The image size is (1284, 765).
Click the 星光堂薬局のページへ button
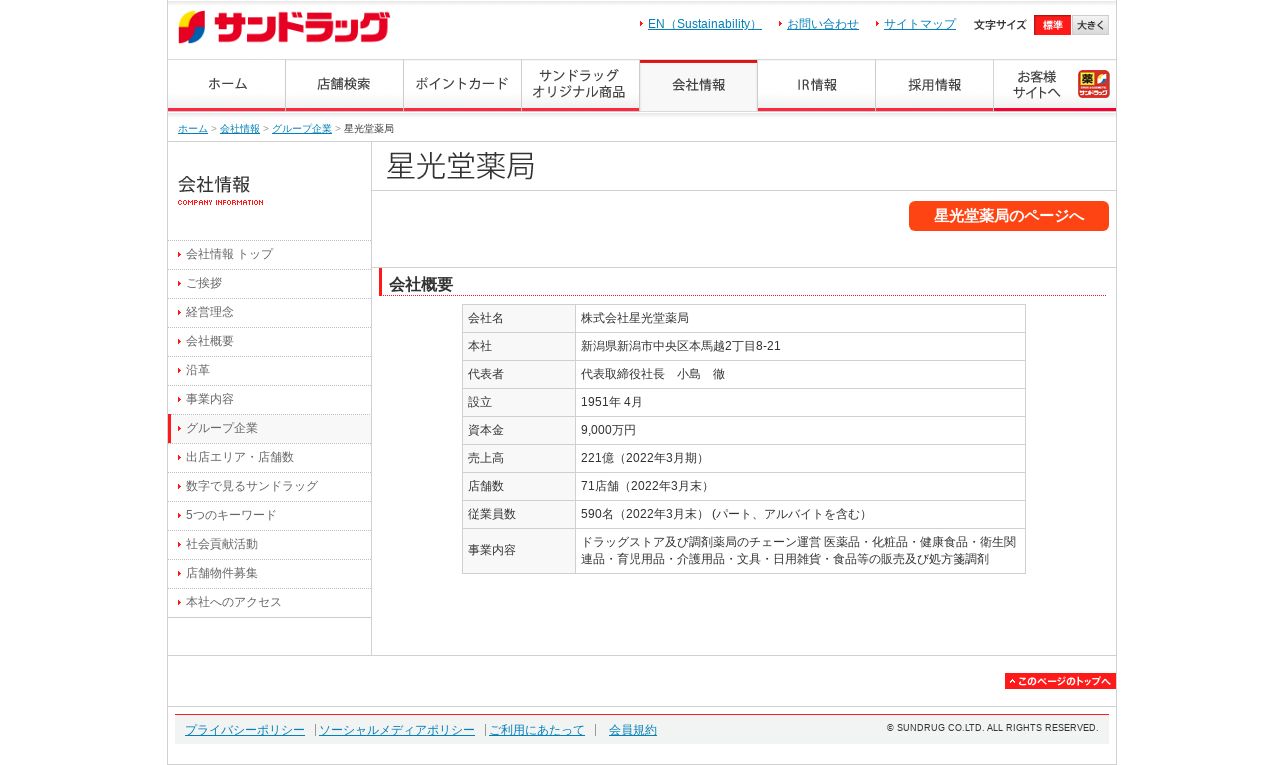pos(1009,216)
